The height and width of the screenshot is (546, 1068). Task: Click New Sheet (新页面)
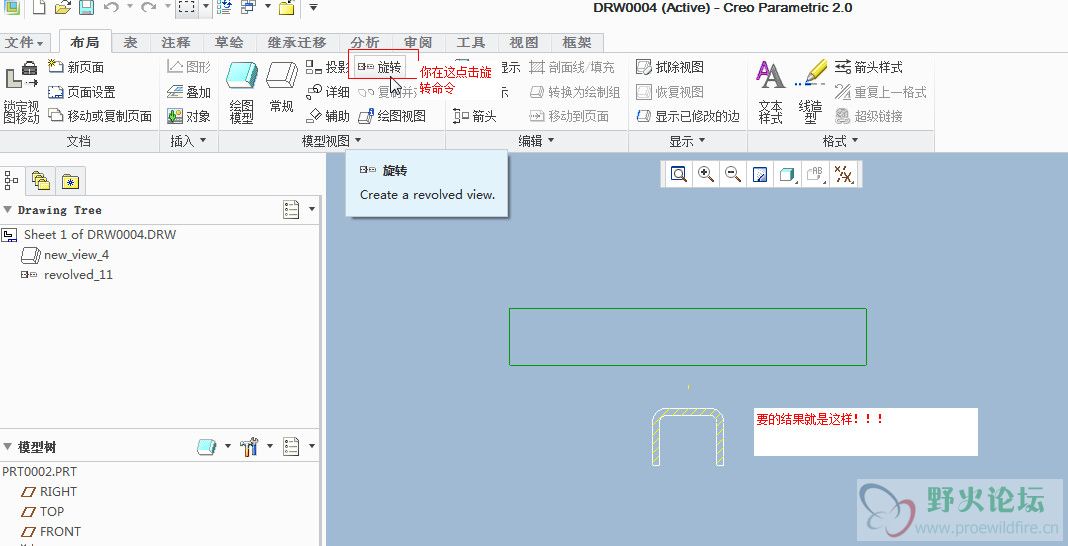(x=76, y=67)
